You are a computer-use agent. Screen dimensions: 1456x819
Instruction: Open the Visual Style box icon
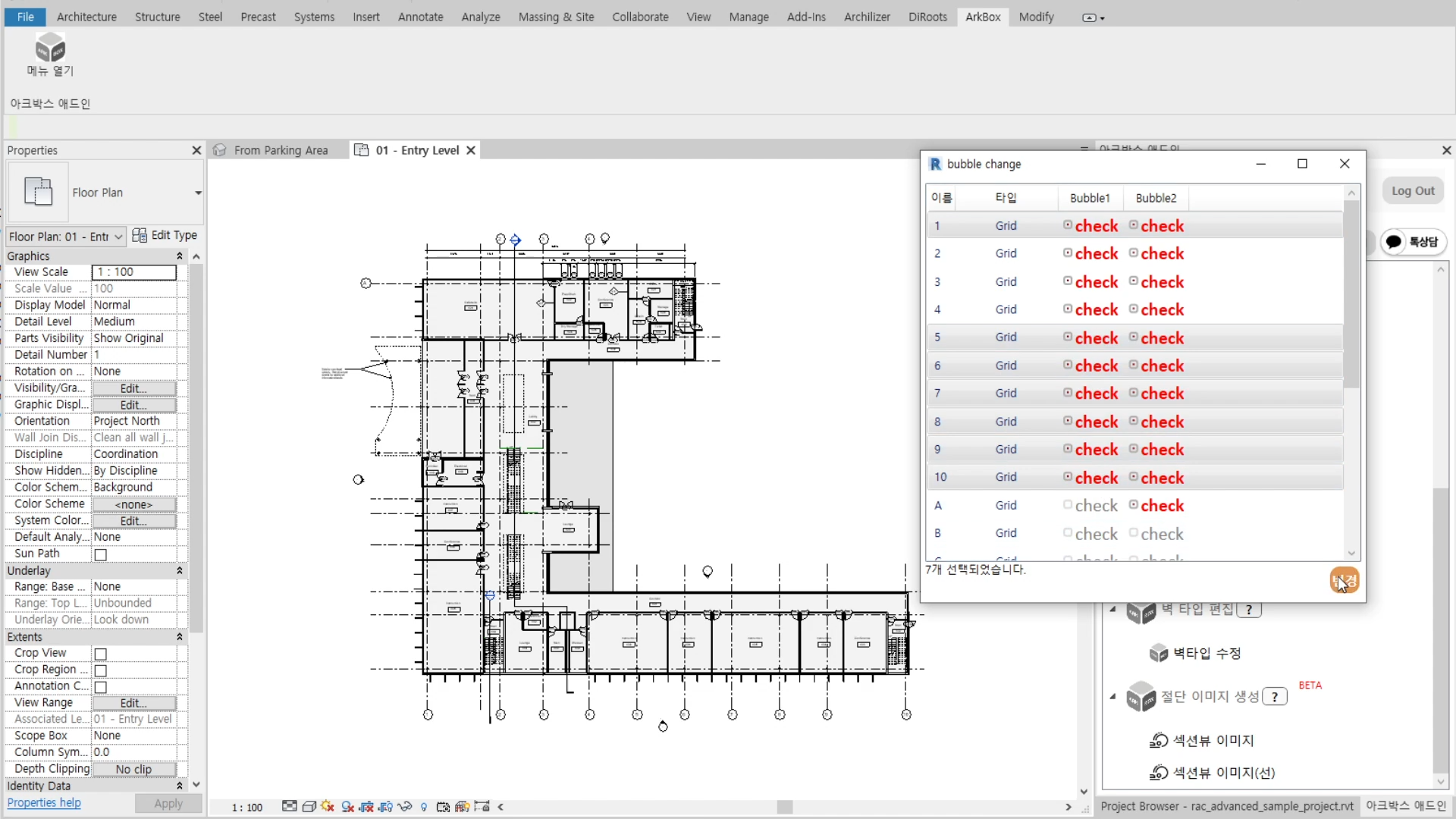(x=309, y=806)
